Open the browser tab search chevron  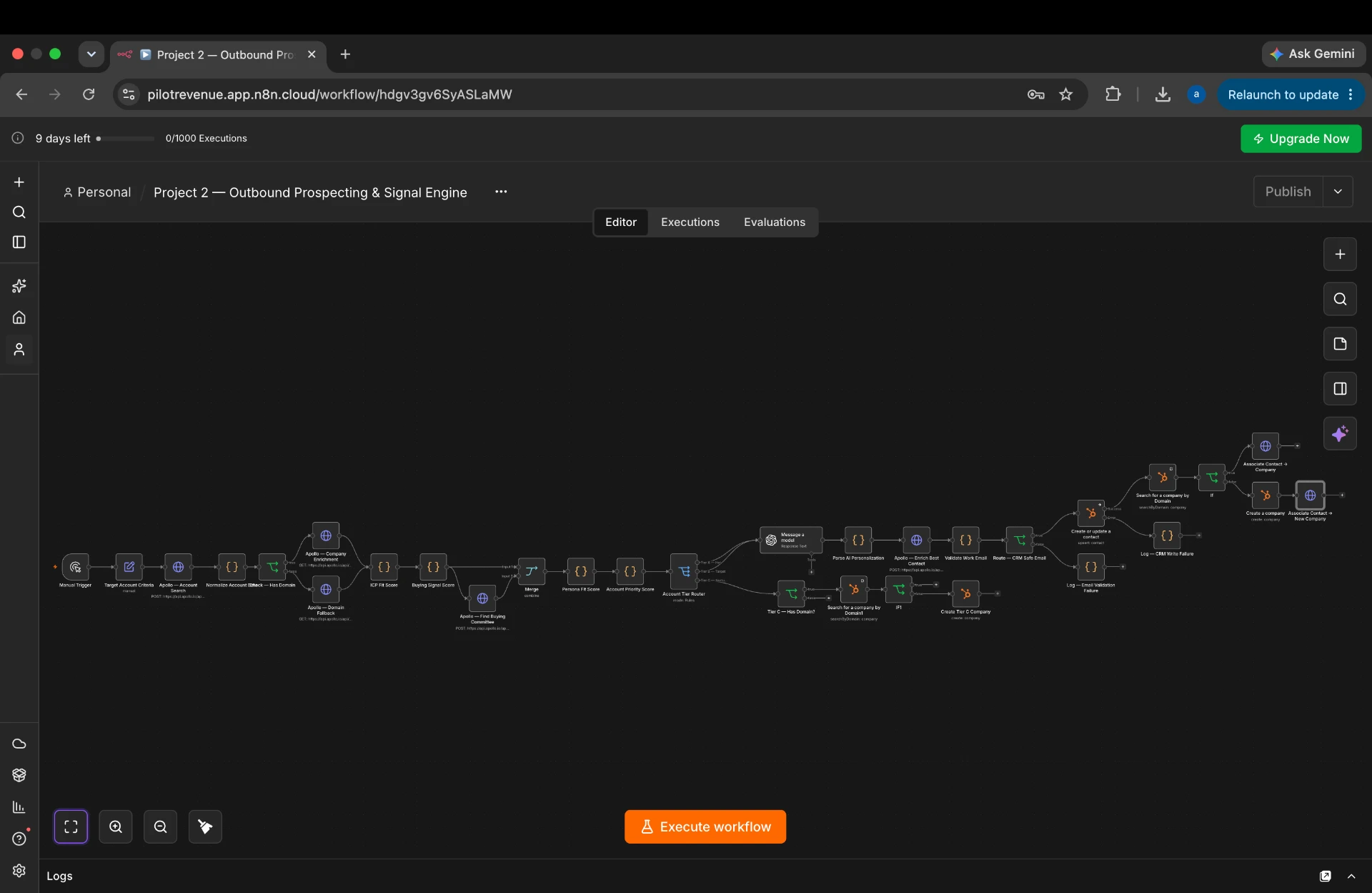[91, 54]
